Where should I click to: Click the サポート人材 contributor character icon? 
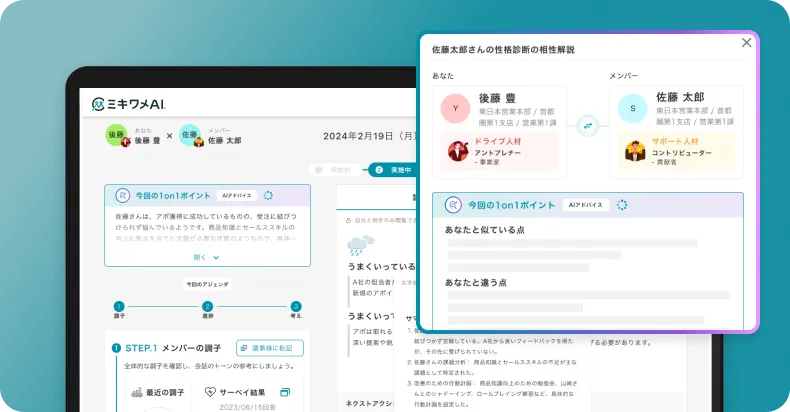click(x=635, y=151)
